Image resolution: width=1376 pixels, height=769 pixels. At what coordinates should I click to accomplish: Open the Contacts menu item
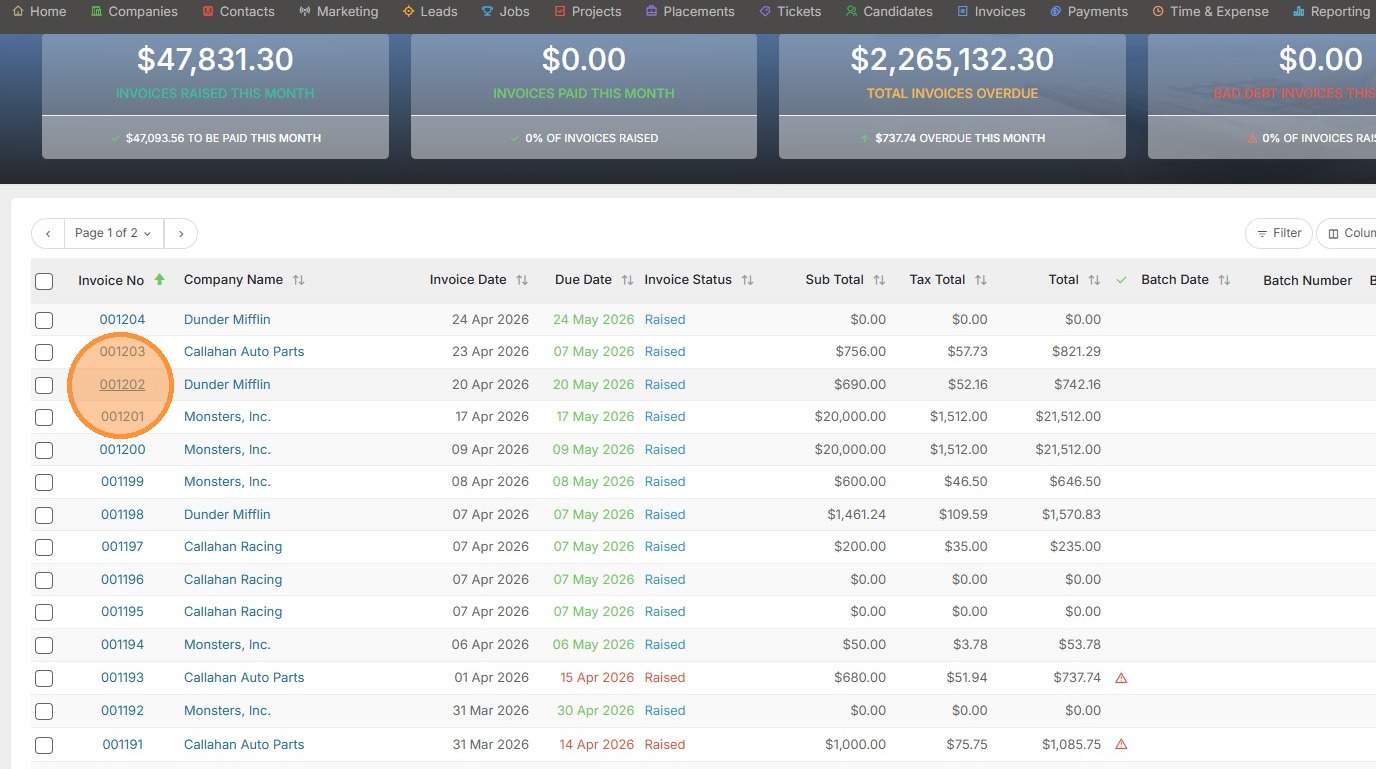pos(238,12)
